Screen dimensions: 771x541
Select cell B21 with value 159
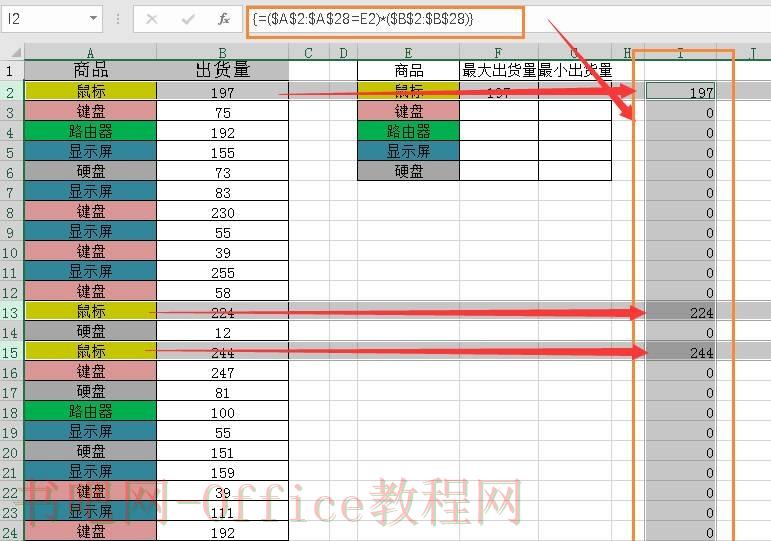(222, 472)
